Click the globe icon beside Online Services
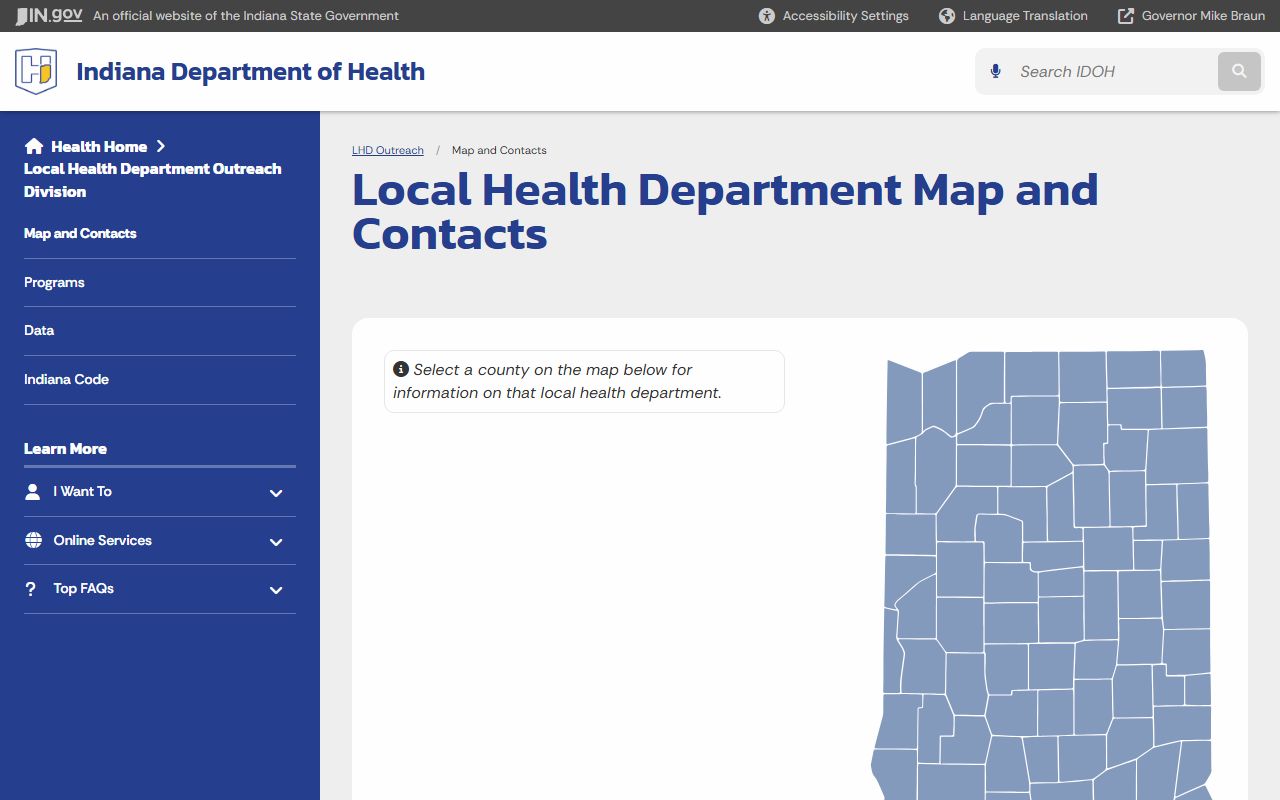1280x800 pixels. pyautogui.click(x=33, y=540)
